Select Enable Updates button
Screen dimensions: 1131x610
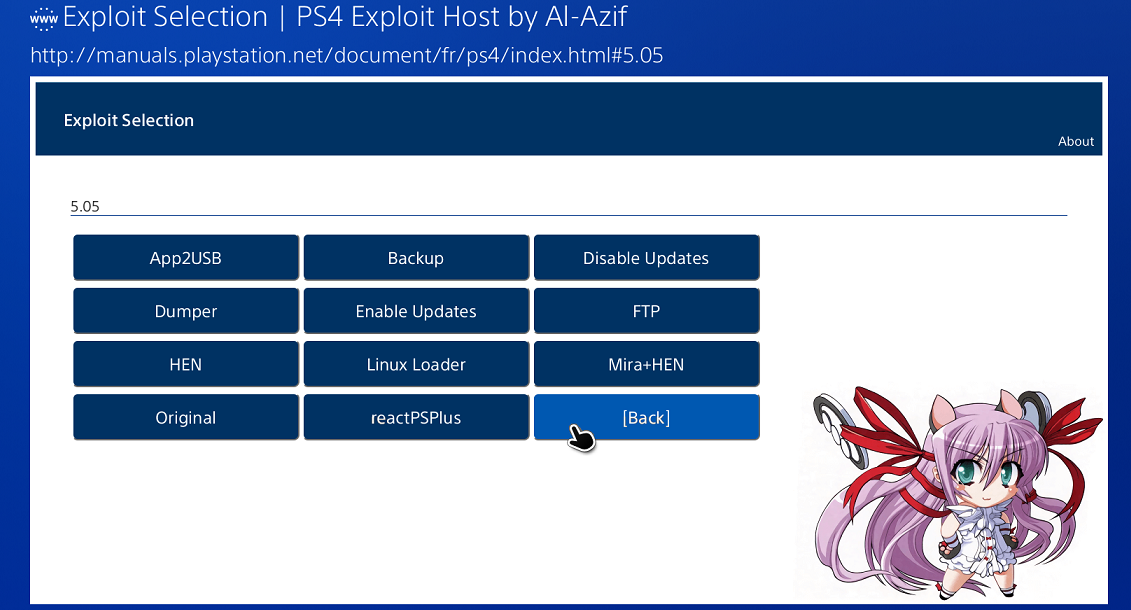click(416, 311)
